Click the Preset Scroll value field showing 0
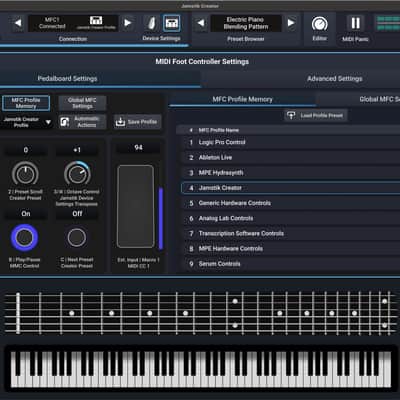The width and height of the screenshot is (400, 400). coord(26,150)
